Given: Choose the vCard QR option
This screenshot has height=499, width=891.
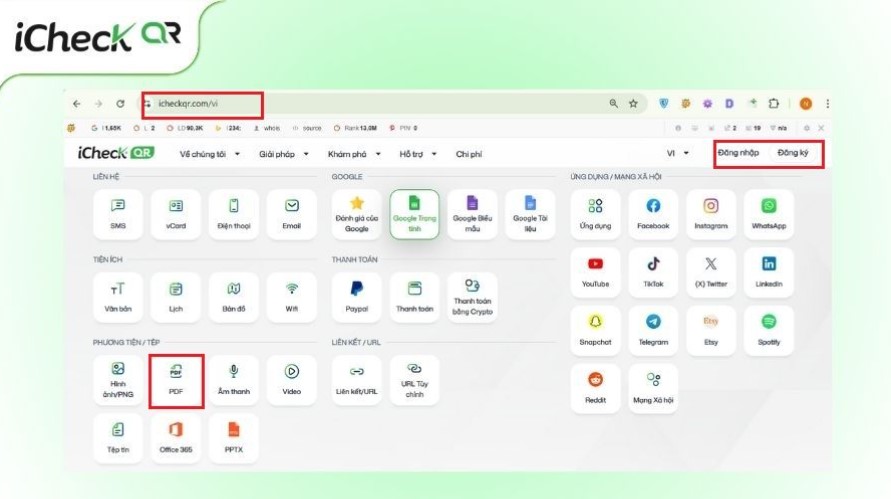Looking at the screenshot, I should tap(176, 214).
